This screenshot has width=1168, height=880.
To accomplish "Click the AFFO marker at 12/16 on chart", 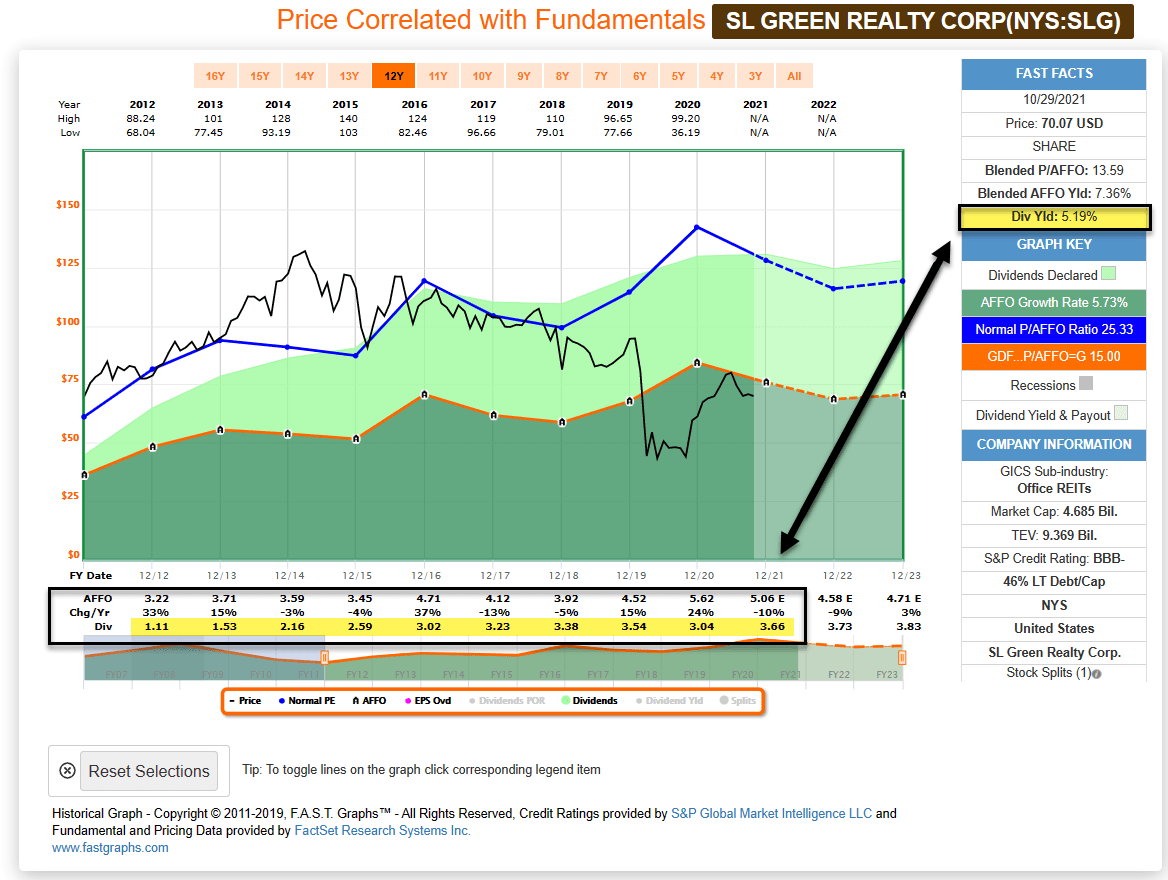I will (x=425, y=395).
